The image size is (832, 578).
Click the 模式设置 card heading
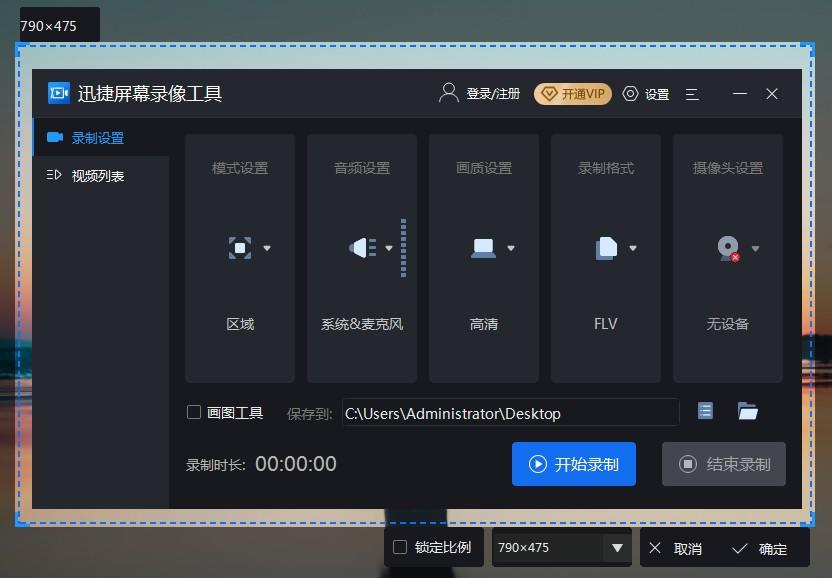click(x=240, y=168)
